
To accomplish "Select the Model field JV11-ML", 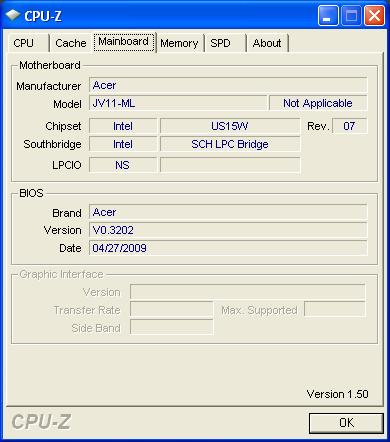I will 178,103.
